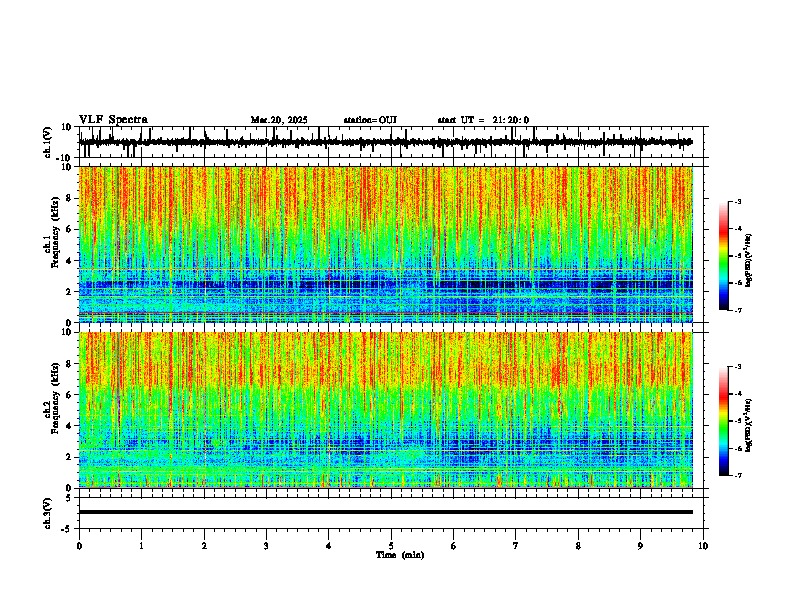Click the ch.2 'Frequency (kHz)' axis label
The height and width of the screenshot is (612, 792).
tap(54, 398)
